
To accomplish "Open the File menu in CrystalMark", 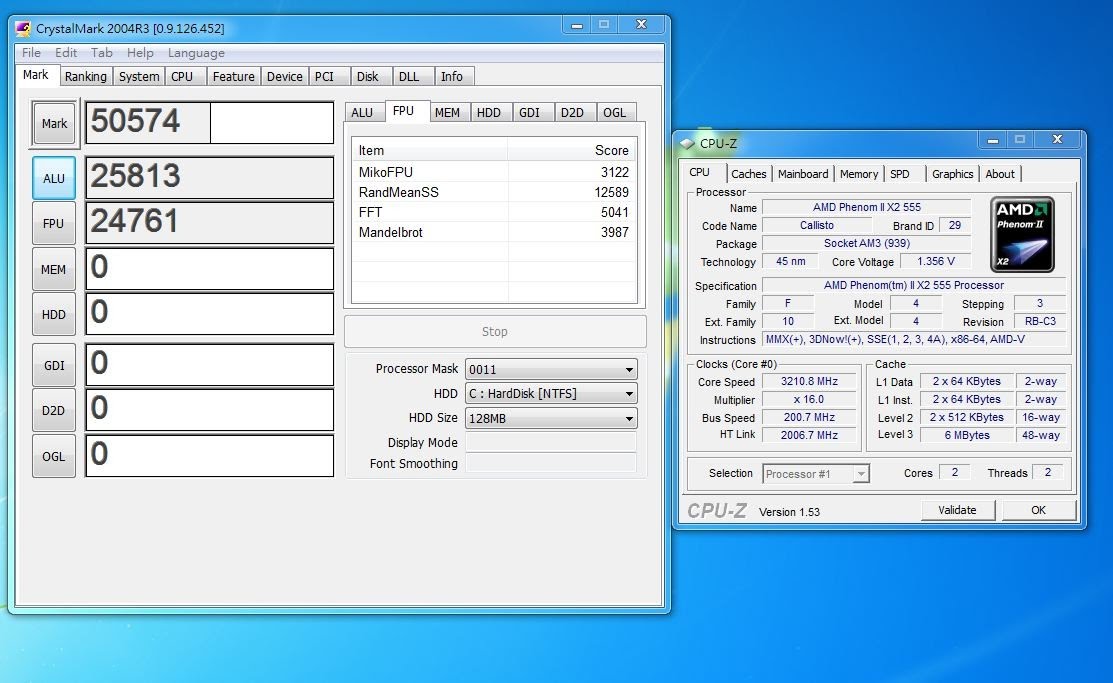I will click(31, 53).
